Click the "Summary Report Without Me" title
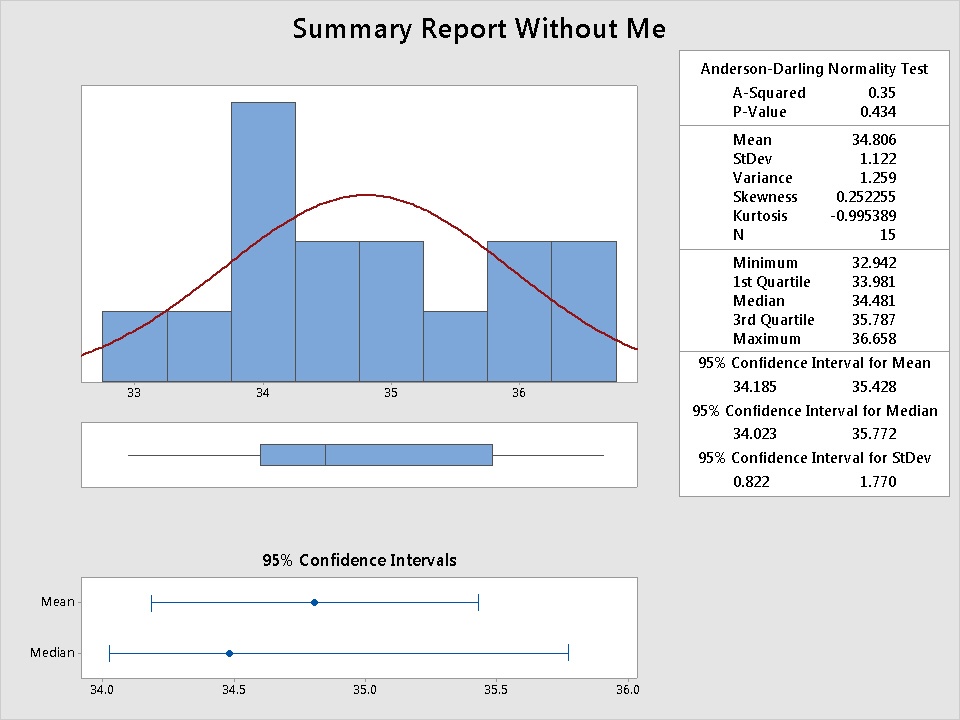This screenshot has height=720, width=960. [478, 29]
